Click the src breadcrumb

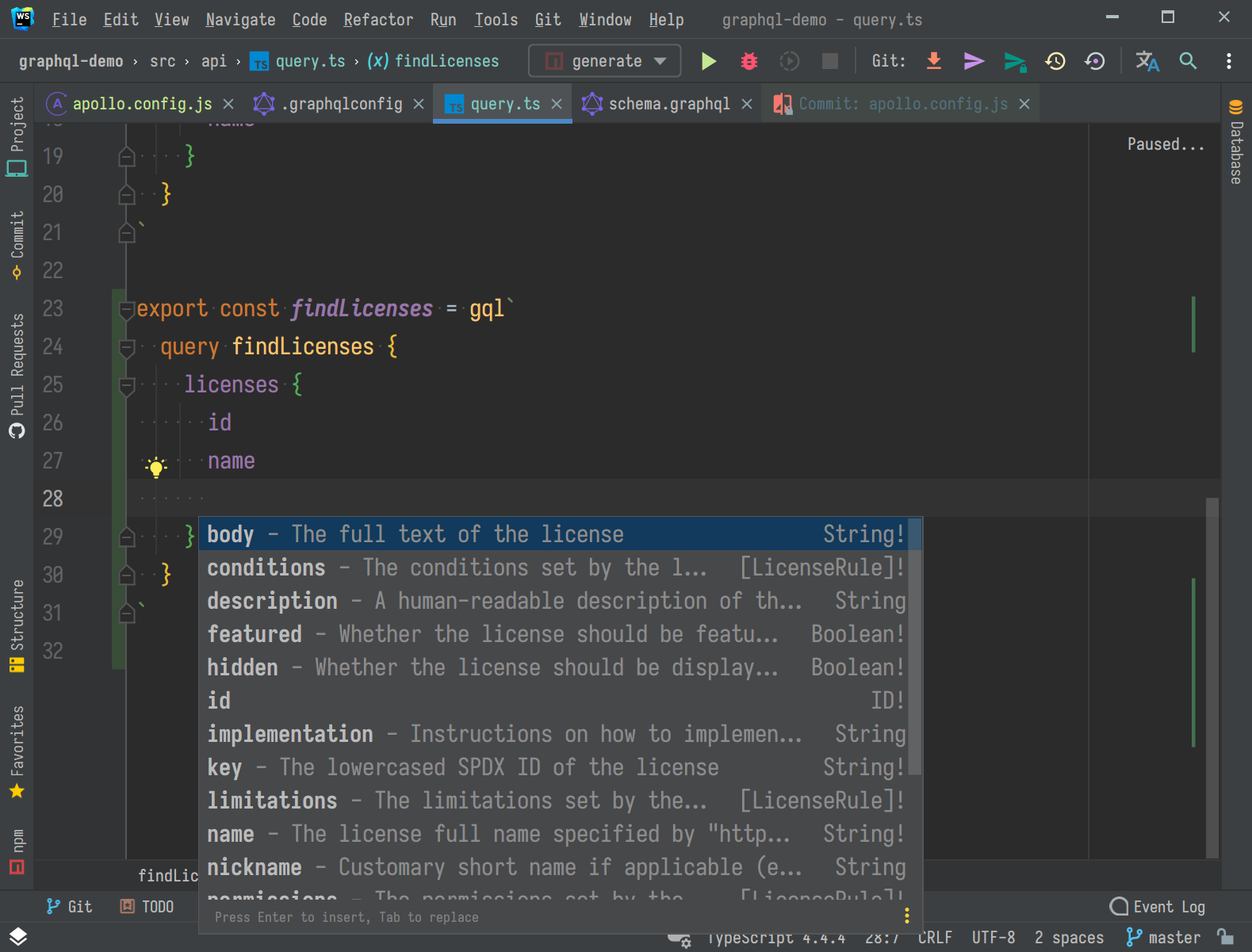click(163, 61)
